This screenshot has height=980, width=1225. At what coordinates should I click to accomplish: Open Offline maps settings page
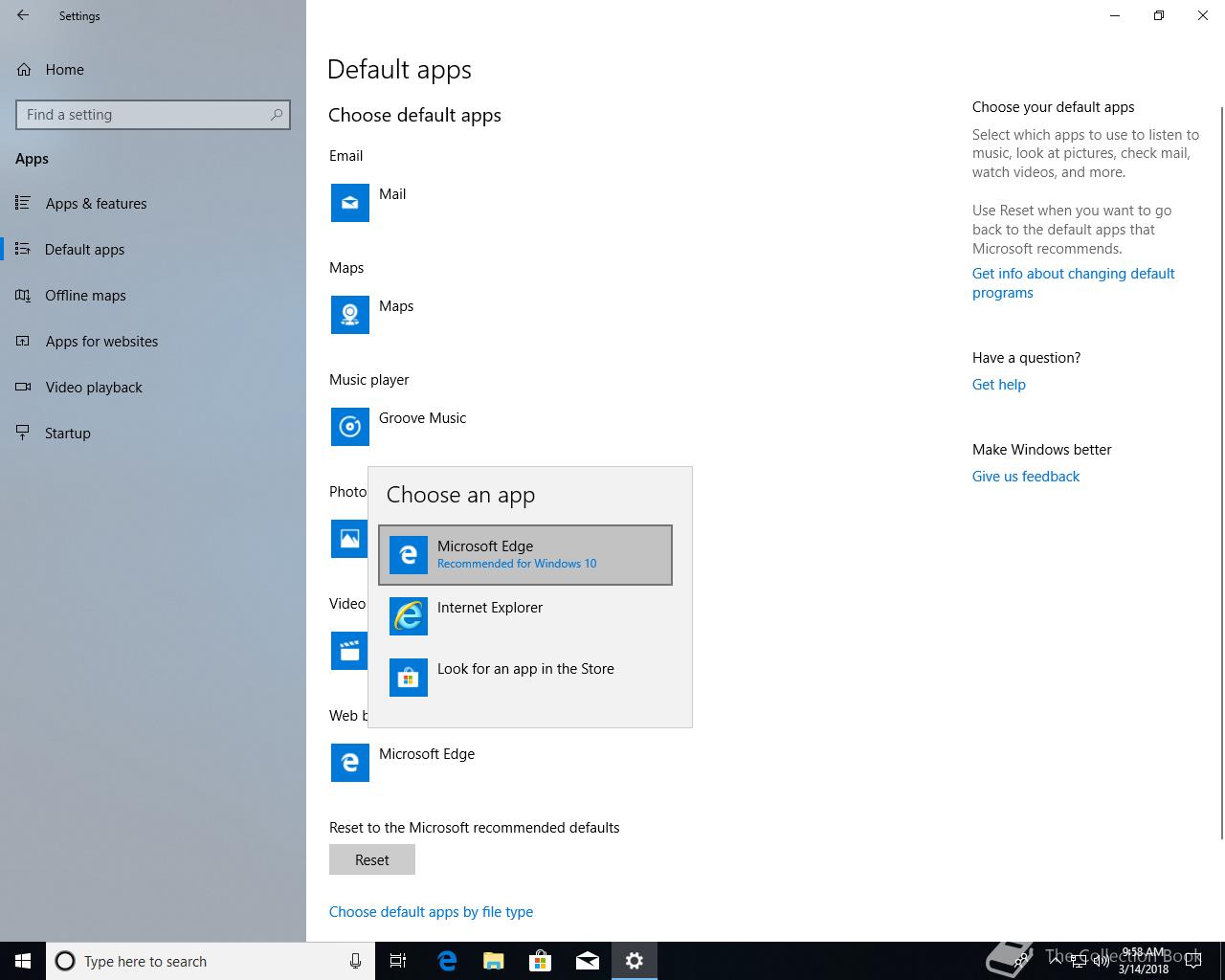coord(85,296)
